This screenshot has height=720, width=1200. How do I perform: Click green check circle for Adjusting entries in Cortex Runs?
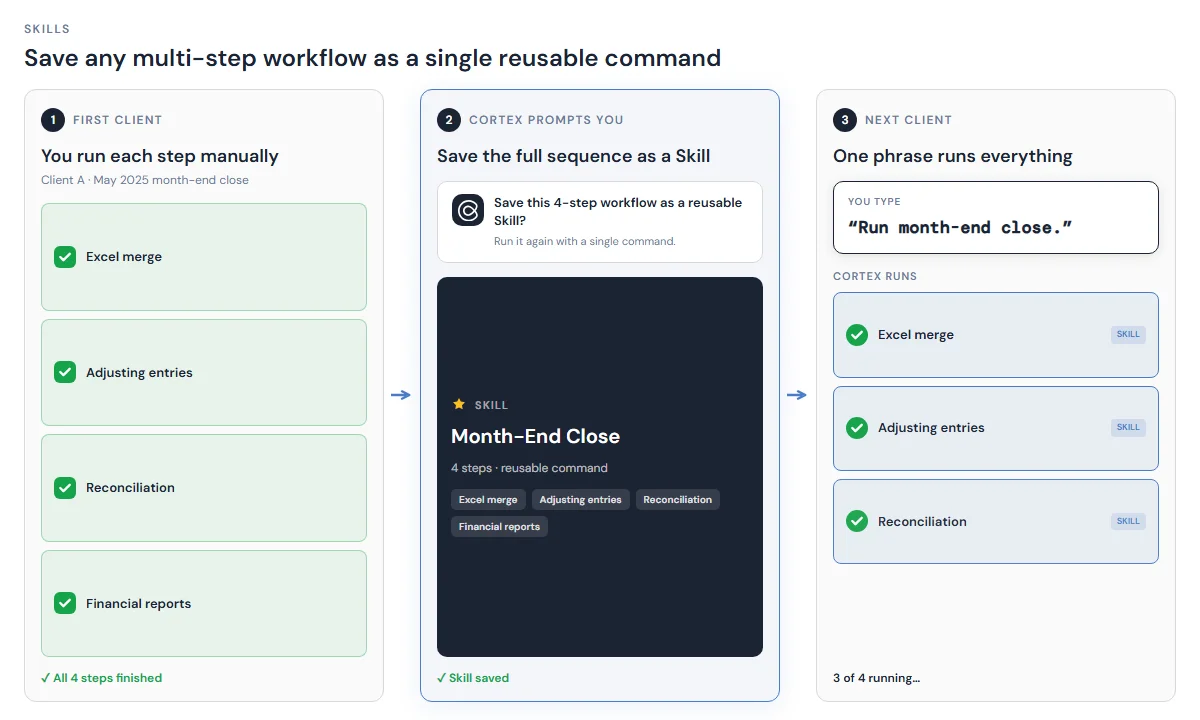pos(857,428)
